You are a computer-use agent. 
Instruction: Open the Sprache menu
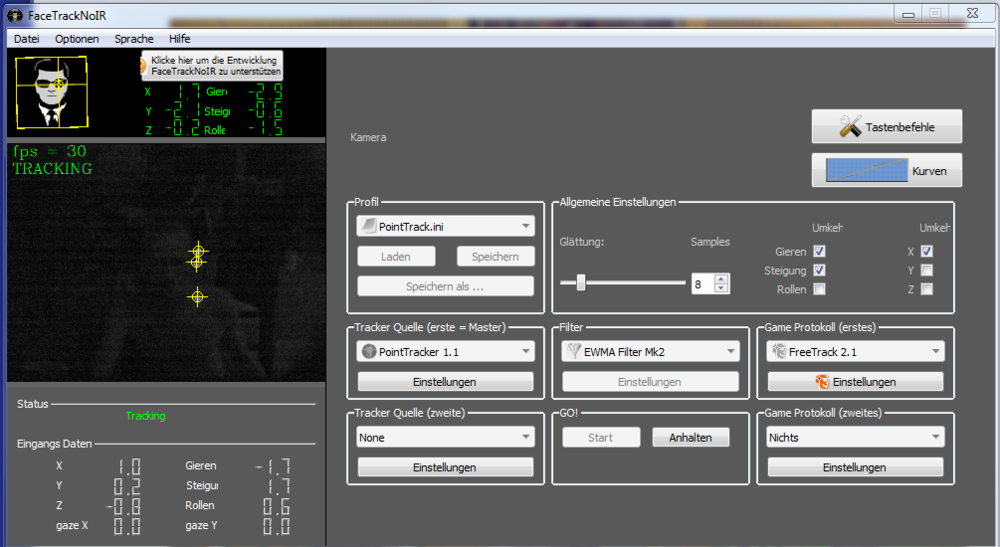[134, 39]
